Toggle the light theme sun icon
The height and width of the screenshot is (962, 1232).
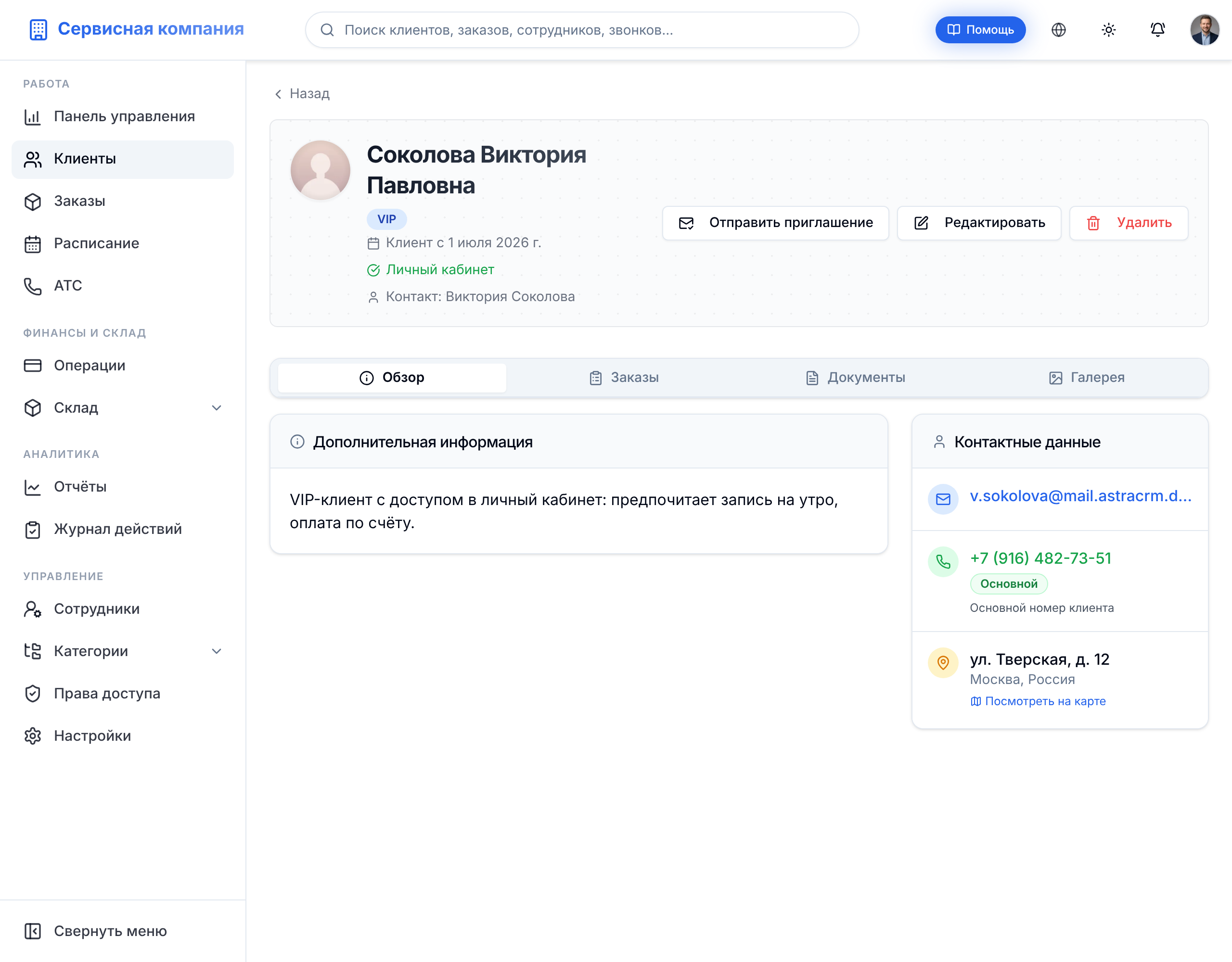pos(1108,30)
